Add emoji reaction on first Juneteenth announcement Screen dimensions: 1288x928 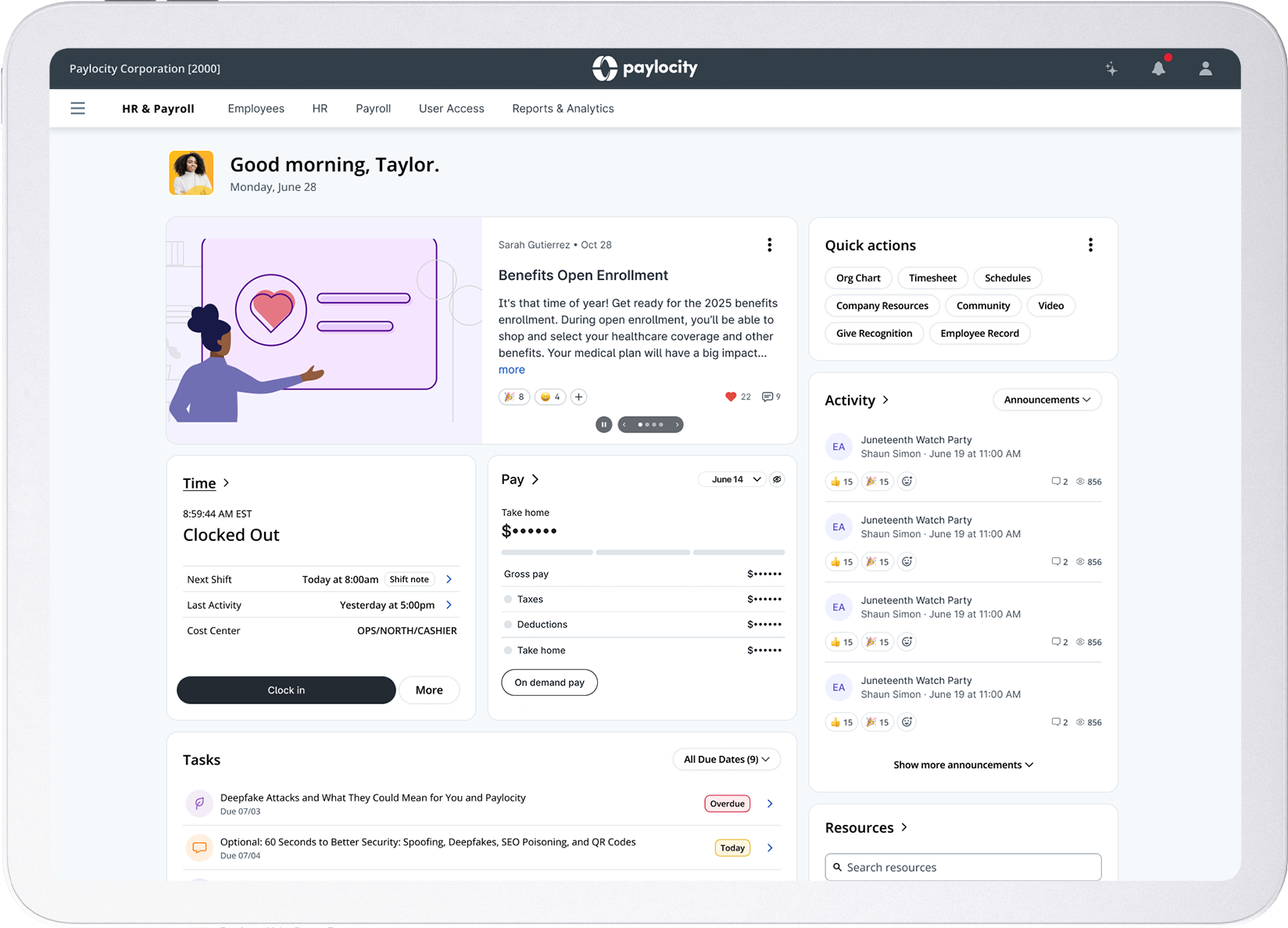coord(907,482)
